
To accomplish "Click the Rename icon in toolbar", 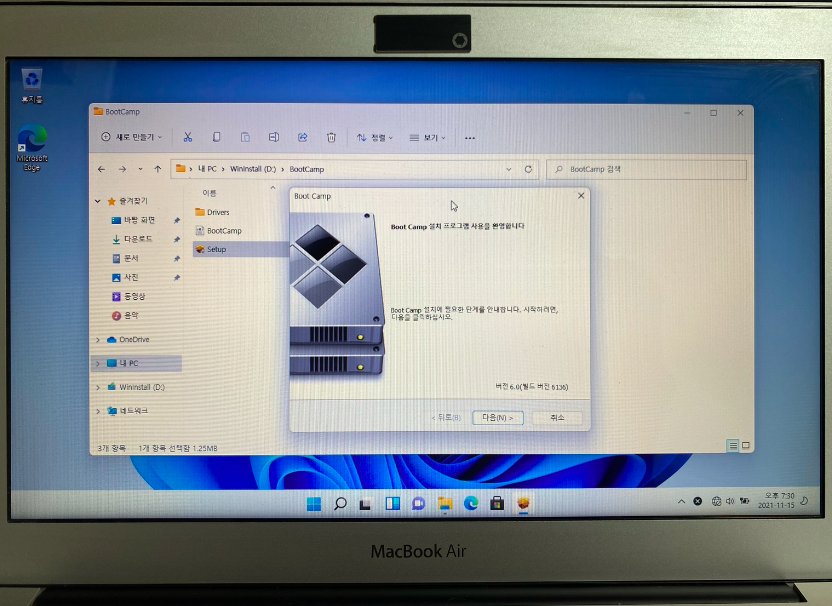I will [274, 137].
